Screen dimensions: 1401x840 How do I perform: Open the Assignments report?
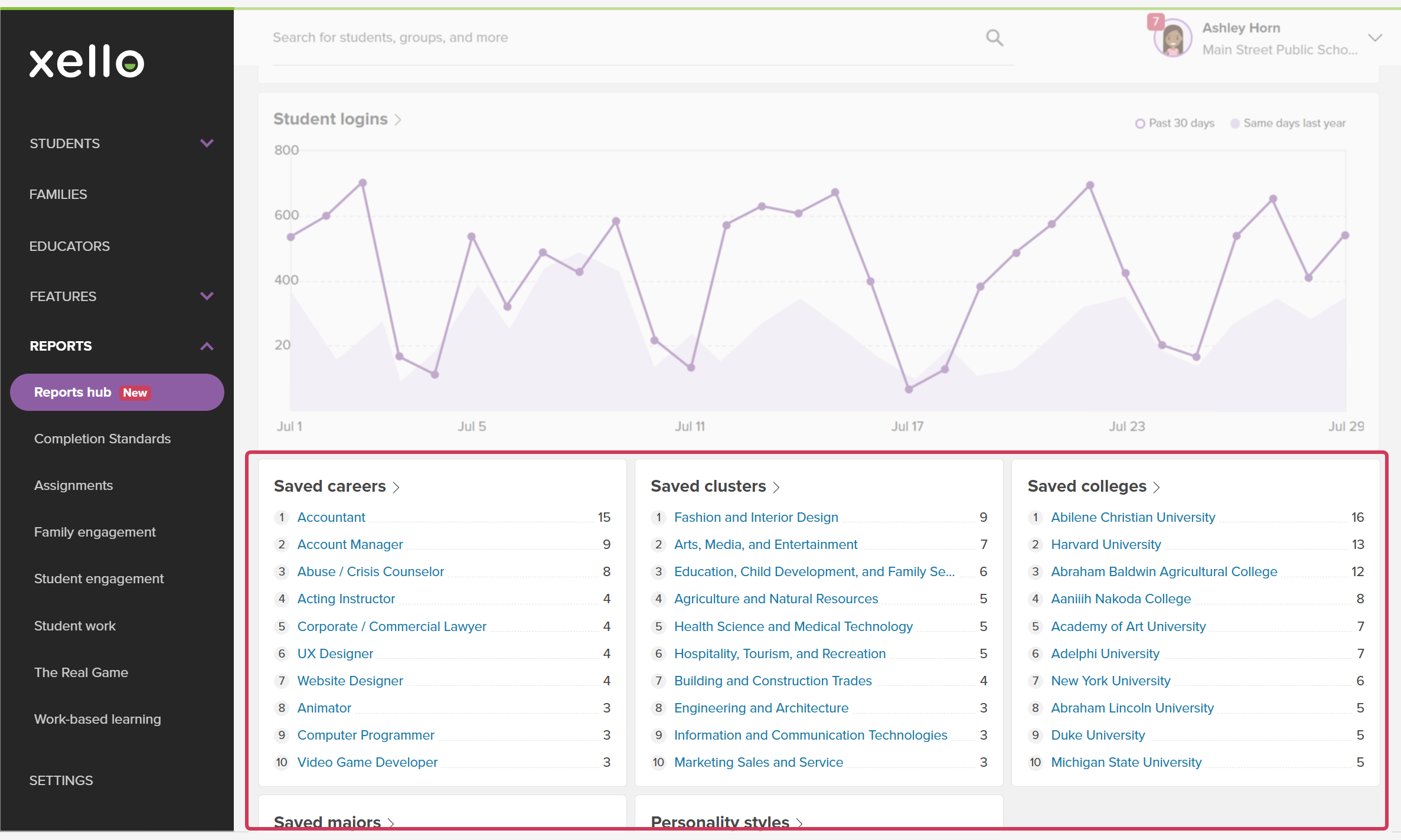pyautogui.click(x=73, y=485)
